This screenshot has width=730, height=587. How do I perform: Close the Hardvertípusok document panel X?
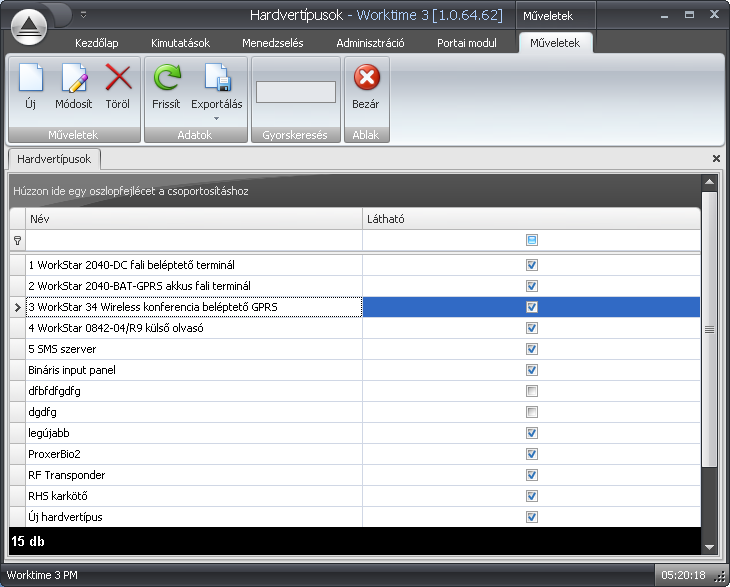[x=716, y=159]
